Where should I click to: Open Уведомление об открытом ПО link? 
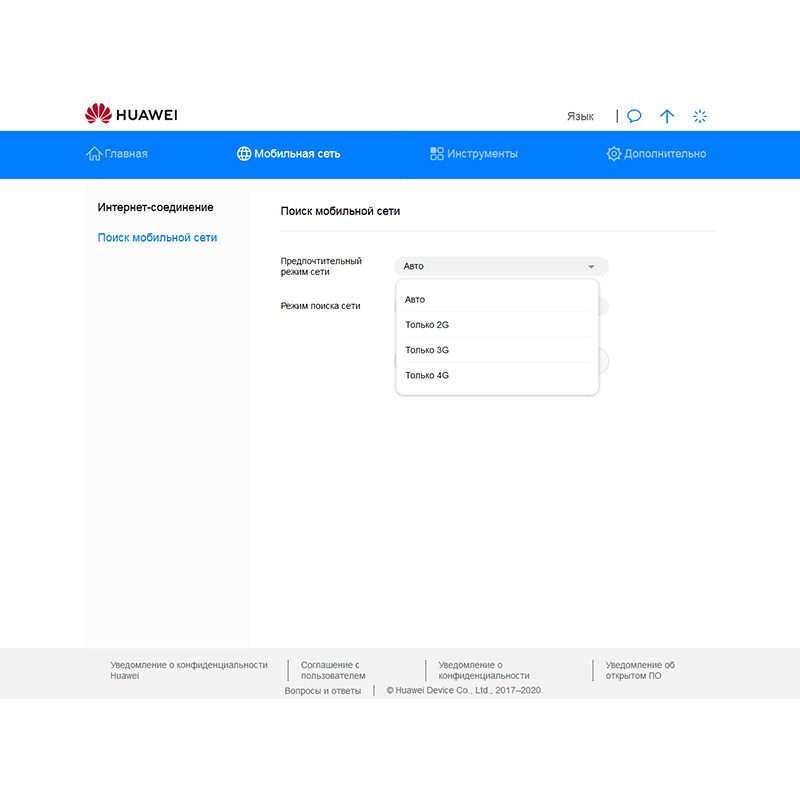640,670
